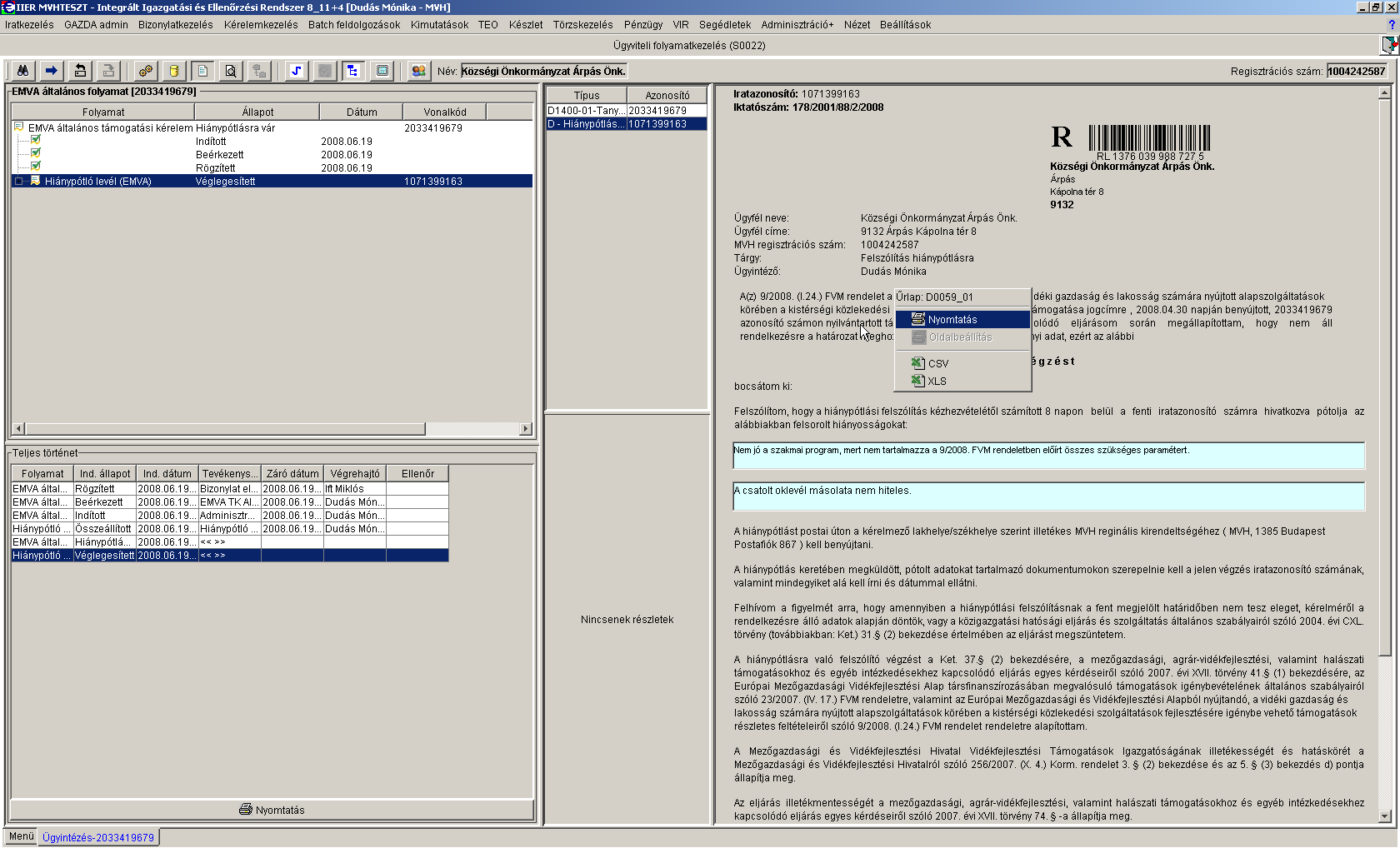The width and height of the screenshot is (1400, 848).
Task: Click the Regisztrációs szám field 1004242587
Action: tap(1356, 71)
